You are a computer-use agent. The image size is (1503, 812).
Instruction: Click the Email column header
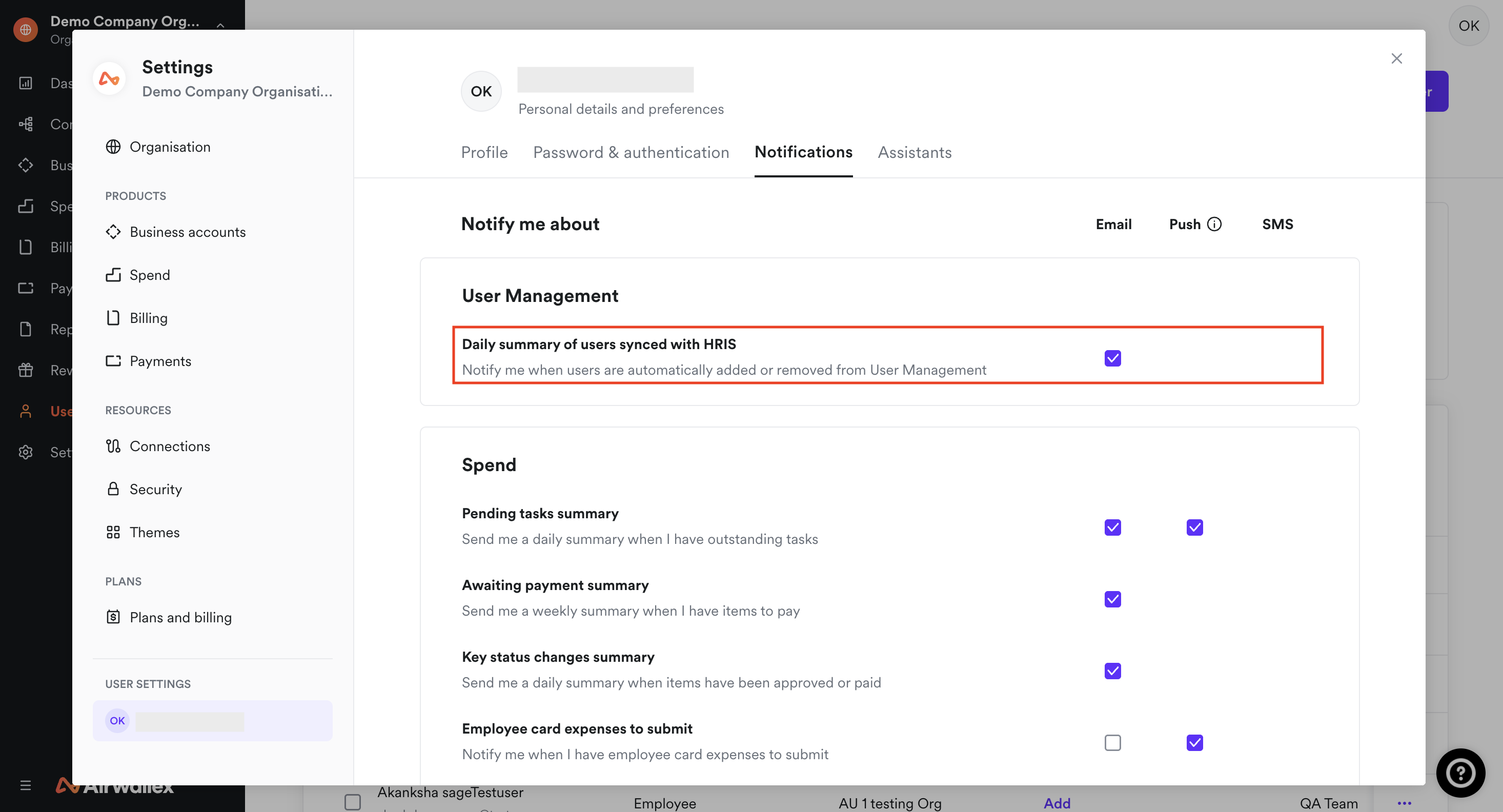point(1113,224)
